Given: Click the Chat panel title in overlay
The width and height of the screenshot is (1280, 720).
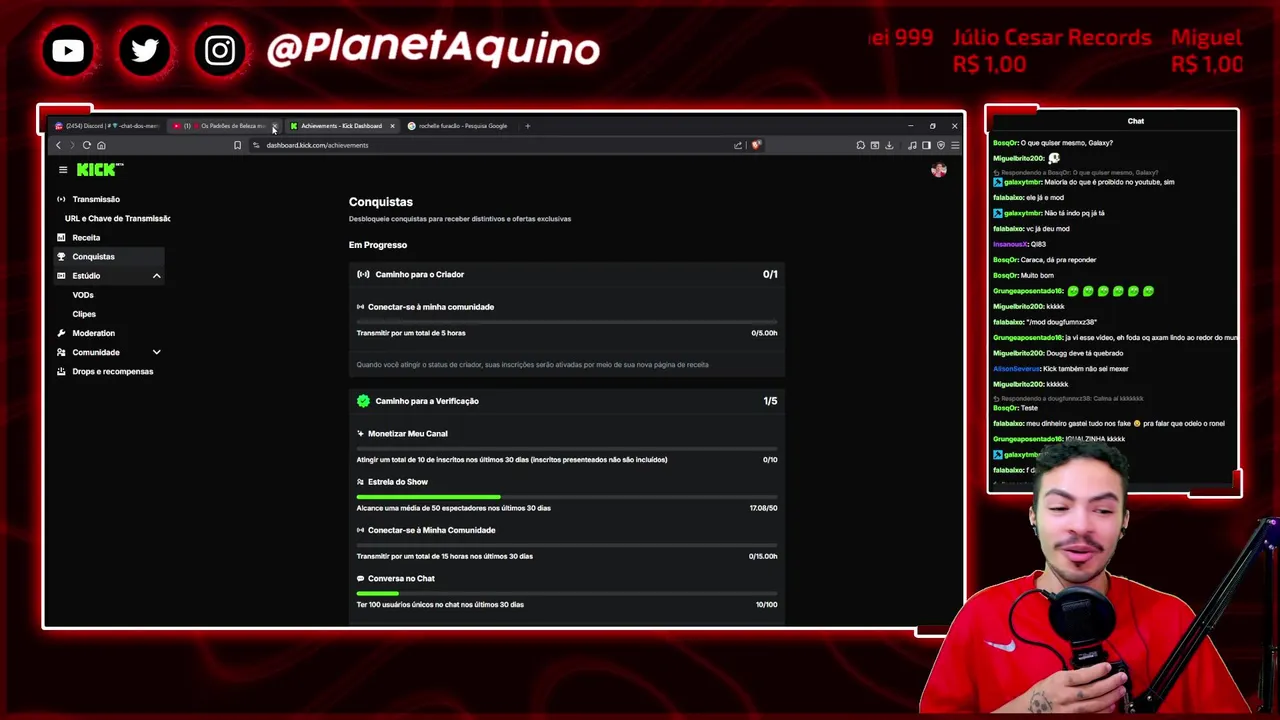Looking at the screenshot, I should [1136, 121].
